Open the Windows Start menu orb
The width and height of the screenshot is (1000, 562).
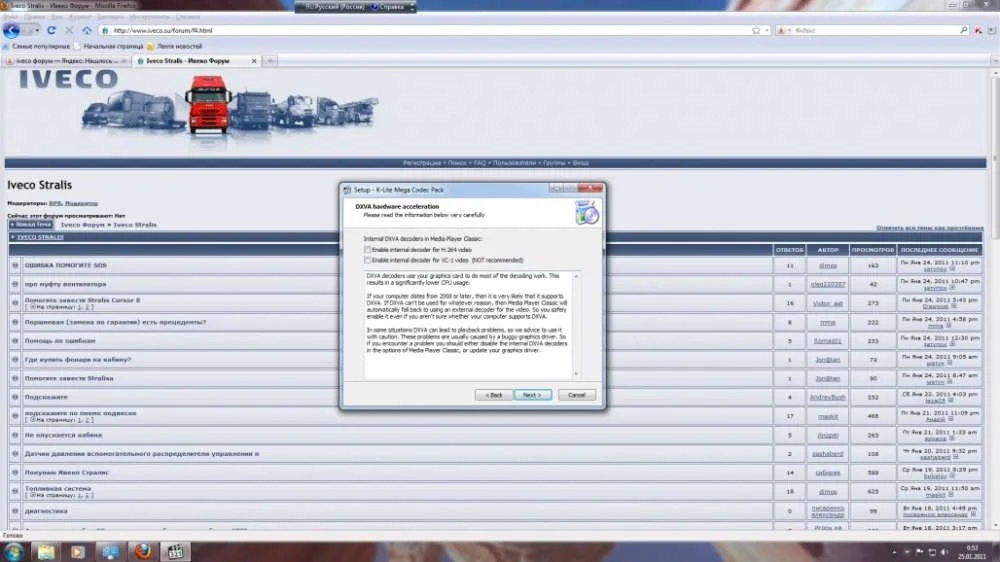click(13, 552)
